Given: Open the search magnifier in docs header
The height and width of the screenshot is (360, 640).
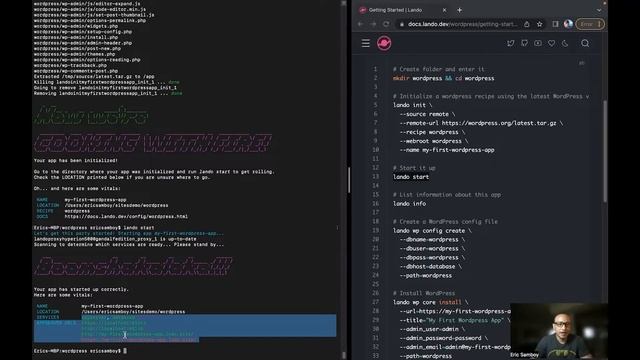Looking at the screenshot, I should click(x=585, y=43).
